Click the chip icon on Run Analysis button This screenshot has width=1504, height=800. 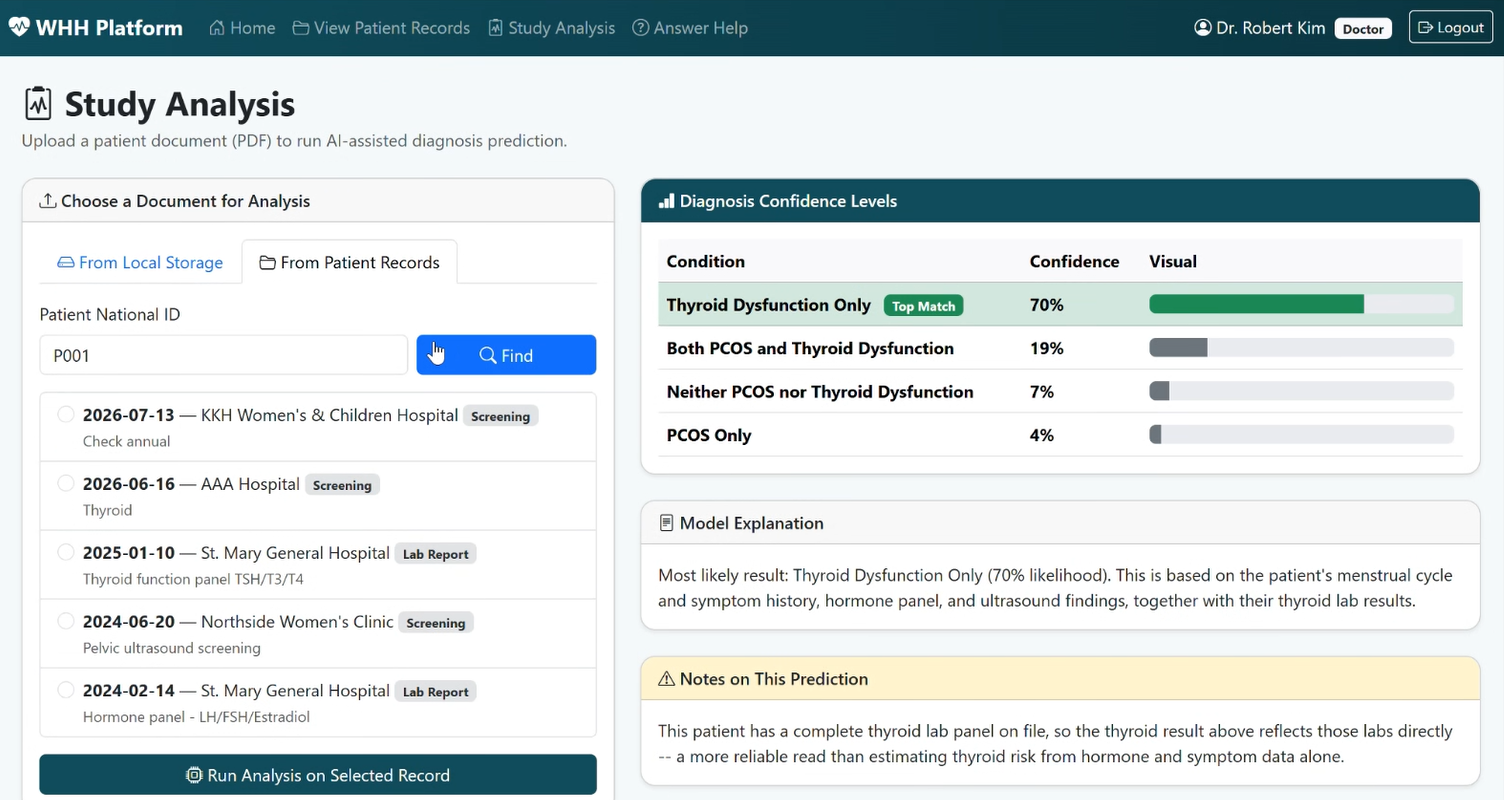pos(194,775)
